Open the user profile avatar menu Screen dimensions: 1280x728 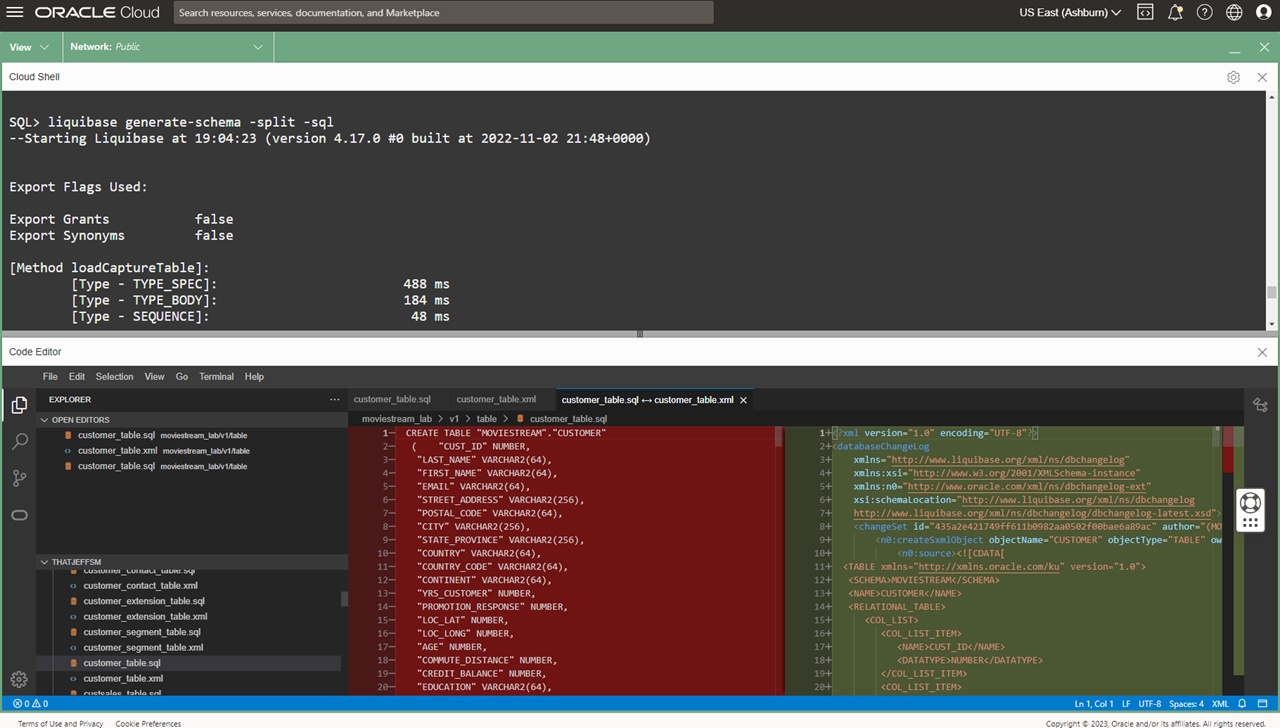[1263, 13]
